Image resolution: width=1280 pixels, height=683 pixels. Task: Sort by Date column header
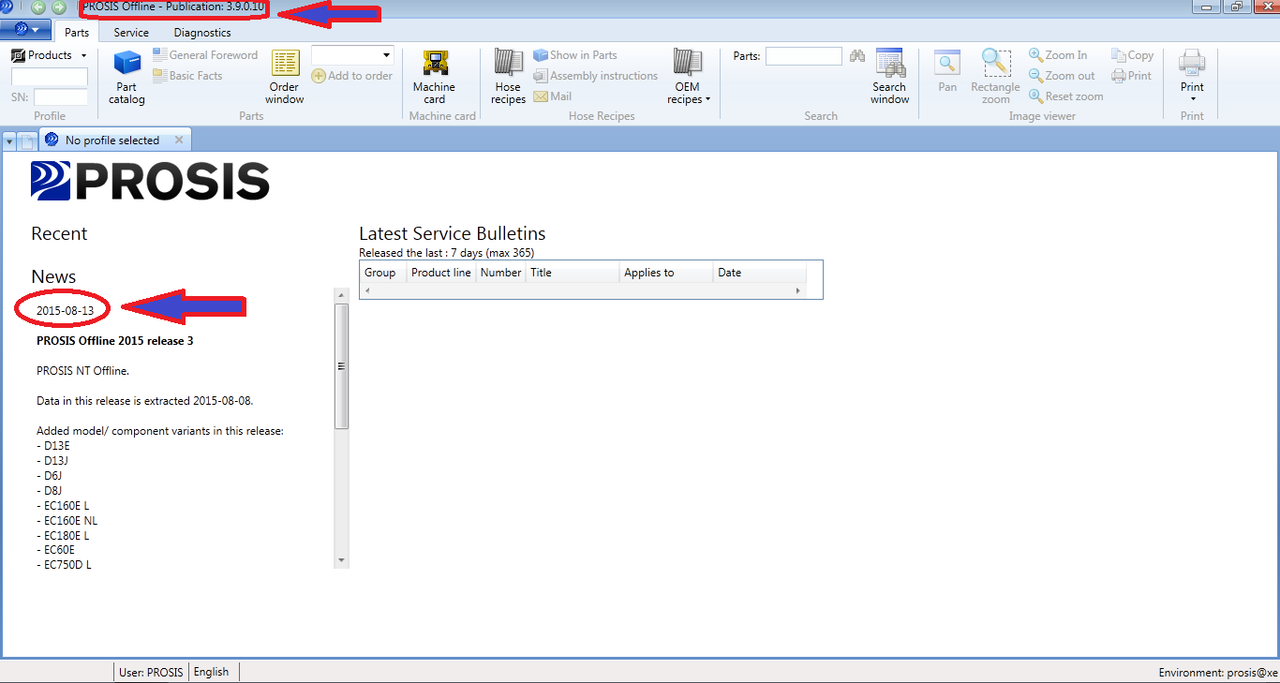[759, 272]
